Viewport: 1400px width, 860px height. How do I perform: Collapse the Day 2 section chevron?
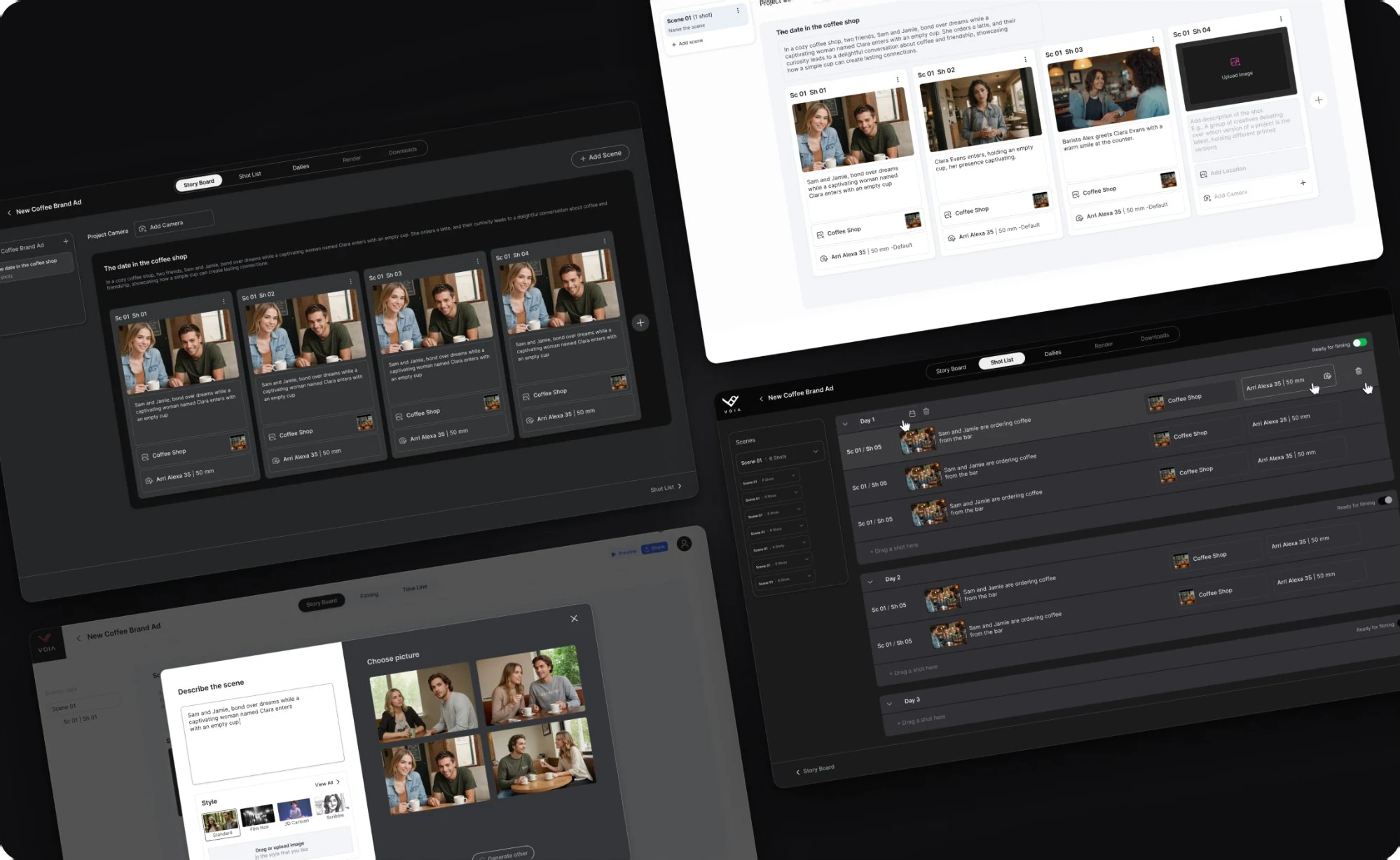[870, 581]
